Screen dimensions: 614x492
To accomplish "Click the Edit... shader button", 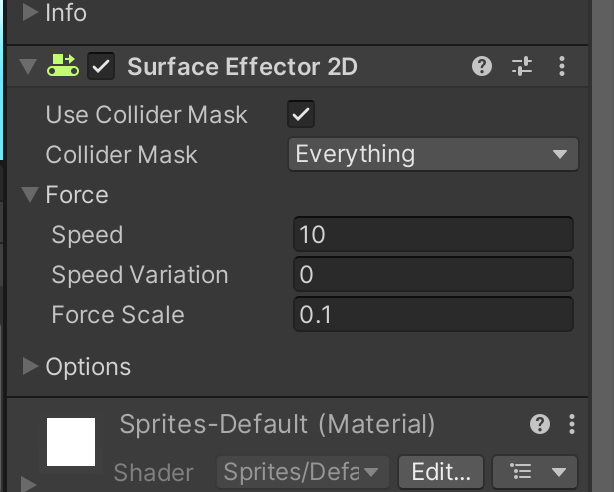I will 441,471.
